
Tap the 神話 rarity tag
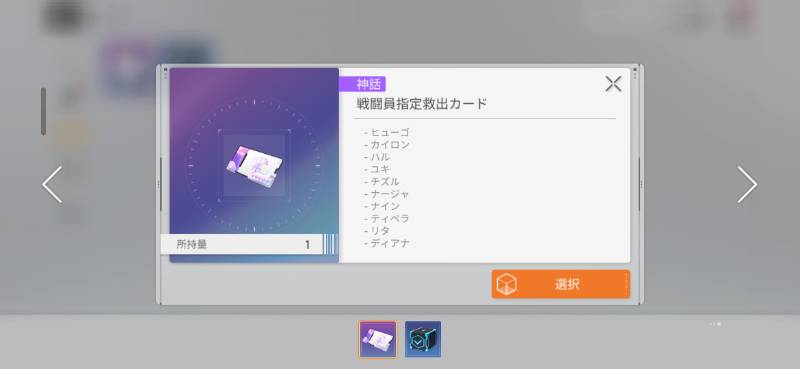[363, 84]
